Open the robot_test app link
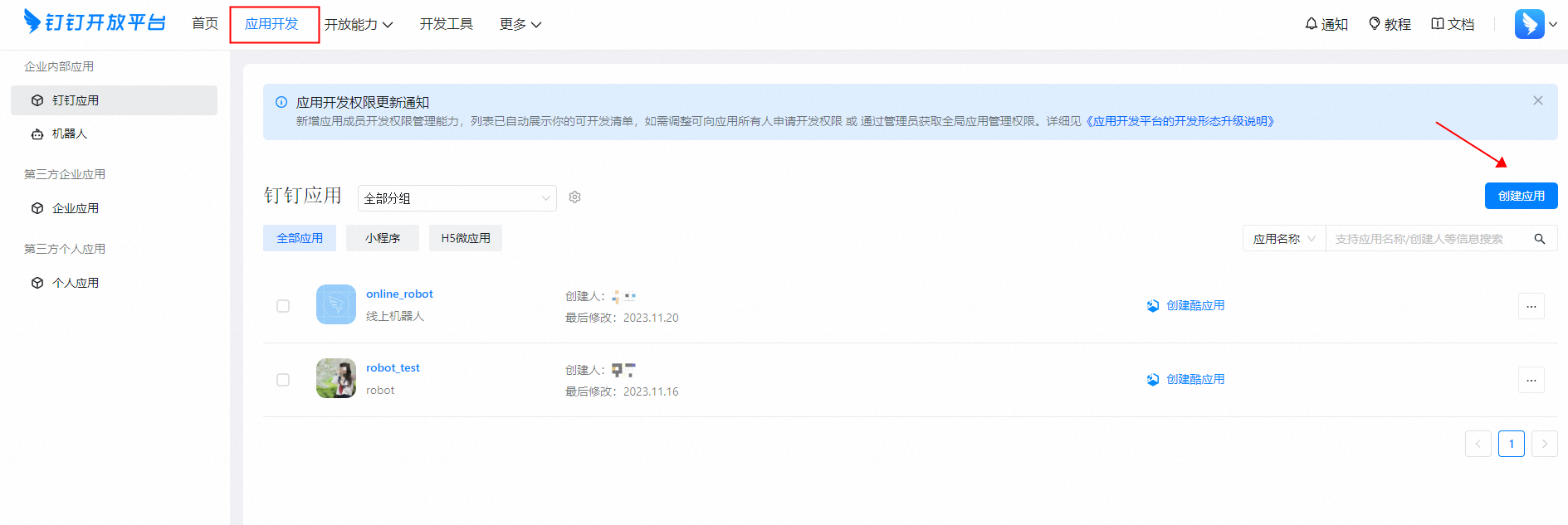The width and height of the screenshot is (1568, 525). [393, 367]
